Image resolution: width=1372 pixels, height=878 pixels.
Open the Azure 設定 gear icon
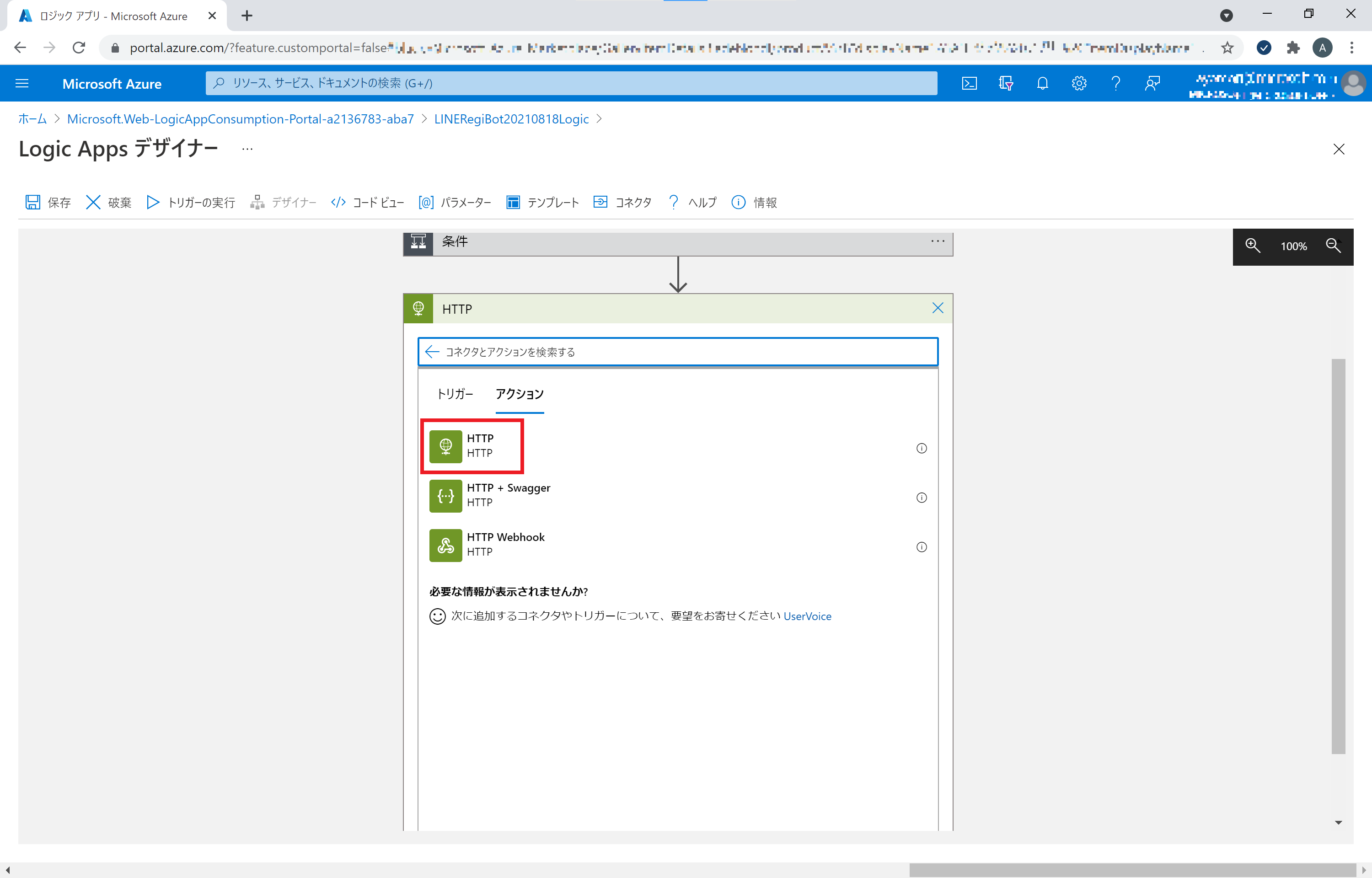click(1079, 83)
